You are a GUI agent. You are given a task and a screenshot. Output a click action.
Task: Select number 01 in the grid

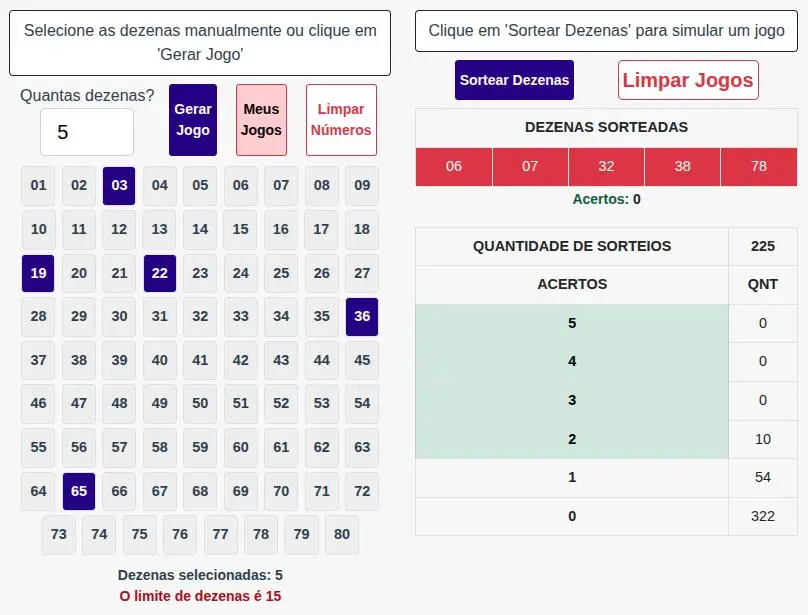(x=38, y=185)
